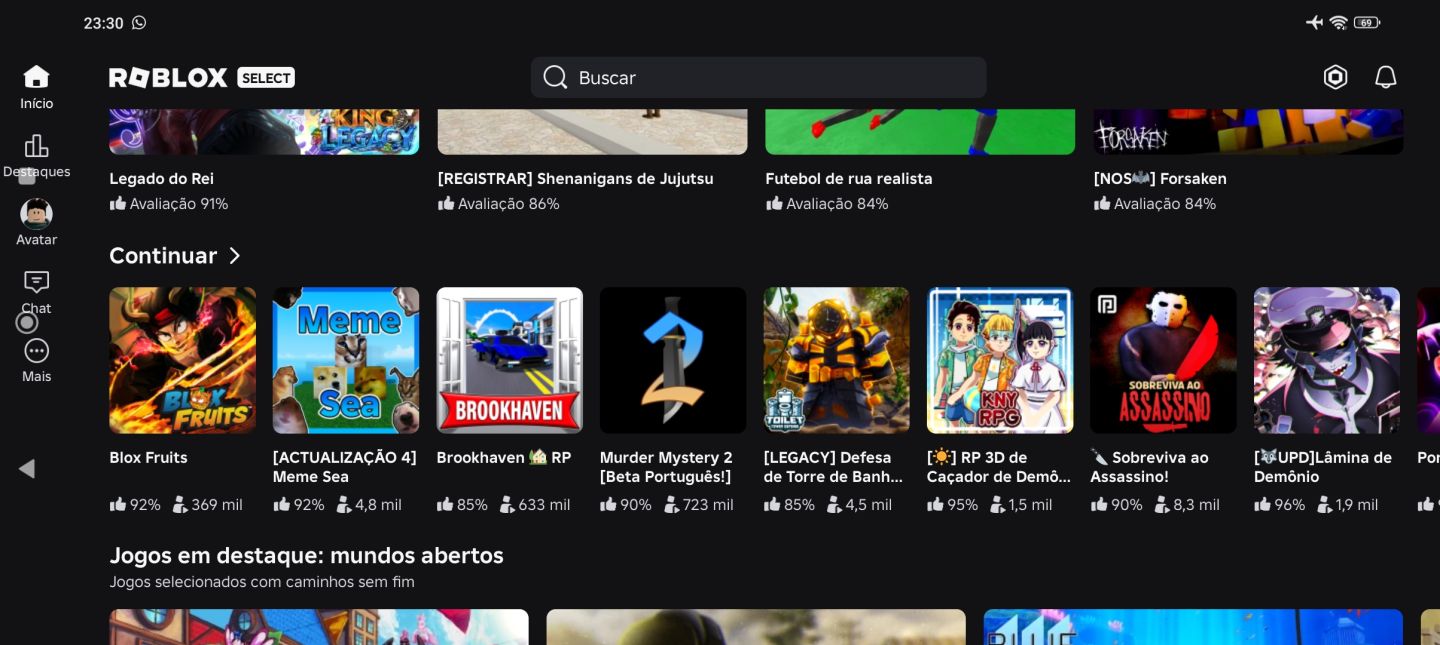Open the Robux hexagon icon
Viewport: 1440px width, 645px height.
[1335, 77]
